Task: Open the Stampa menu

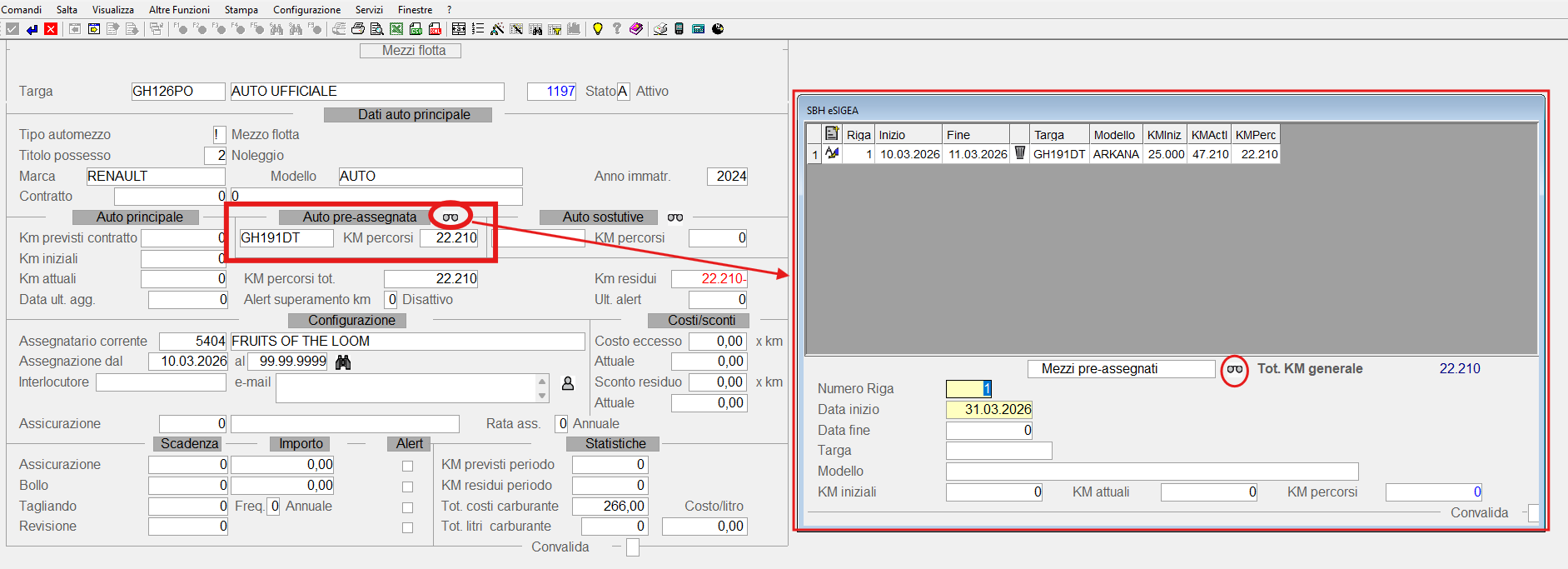Action: pyautogui.click(x=241, y=10)
